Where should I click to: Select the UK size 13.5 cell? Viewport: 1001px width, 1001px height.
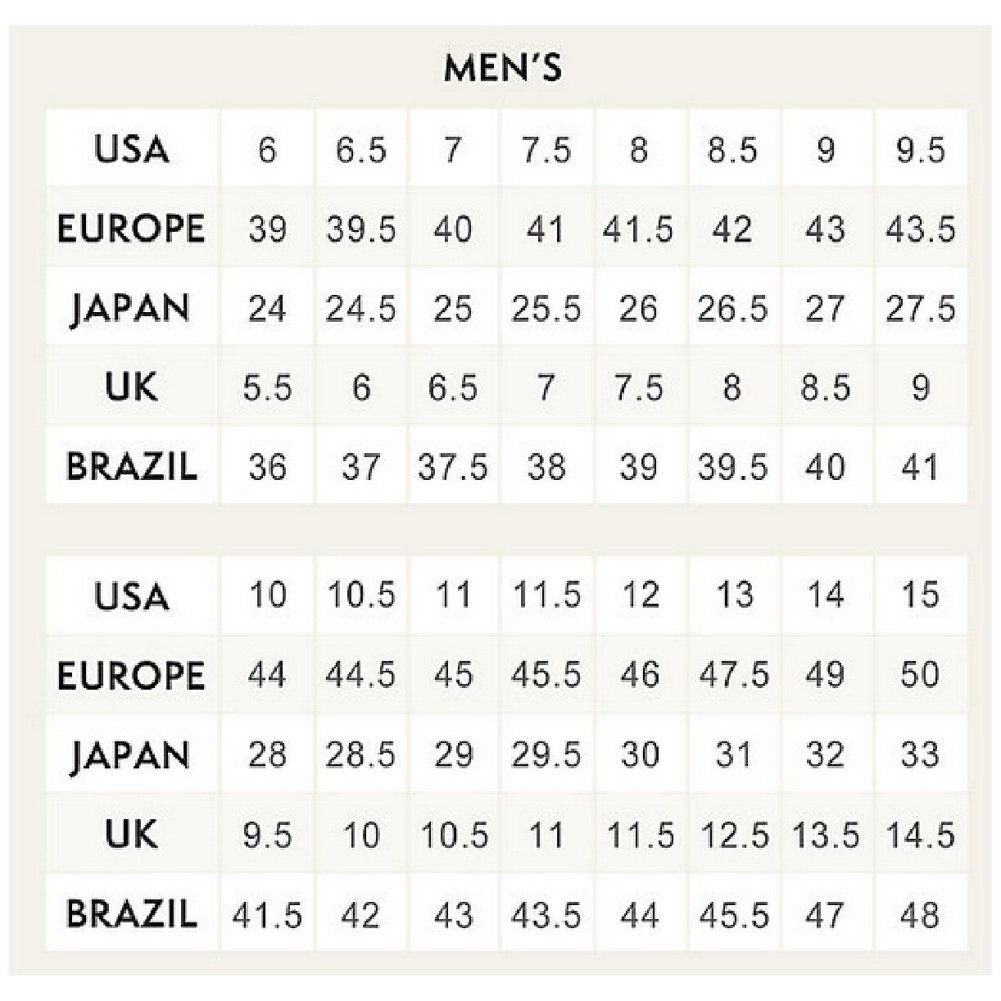825,834
